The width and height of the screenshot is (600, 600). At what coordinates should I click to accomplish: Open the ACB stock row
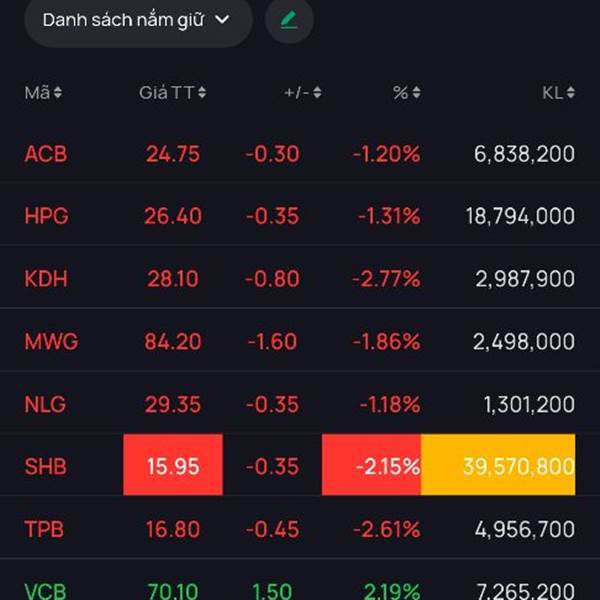pos(300,154)
